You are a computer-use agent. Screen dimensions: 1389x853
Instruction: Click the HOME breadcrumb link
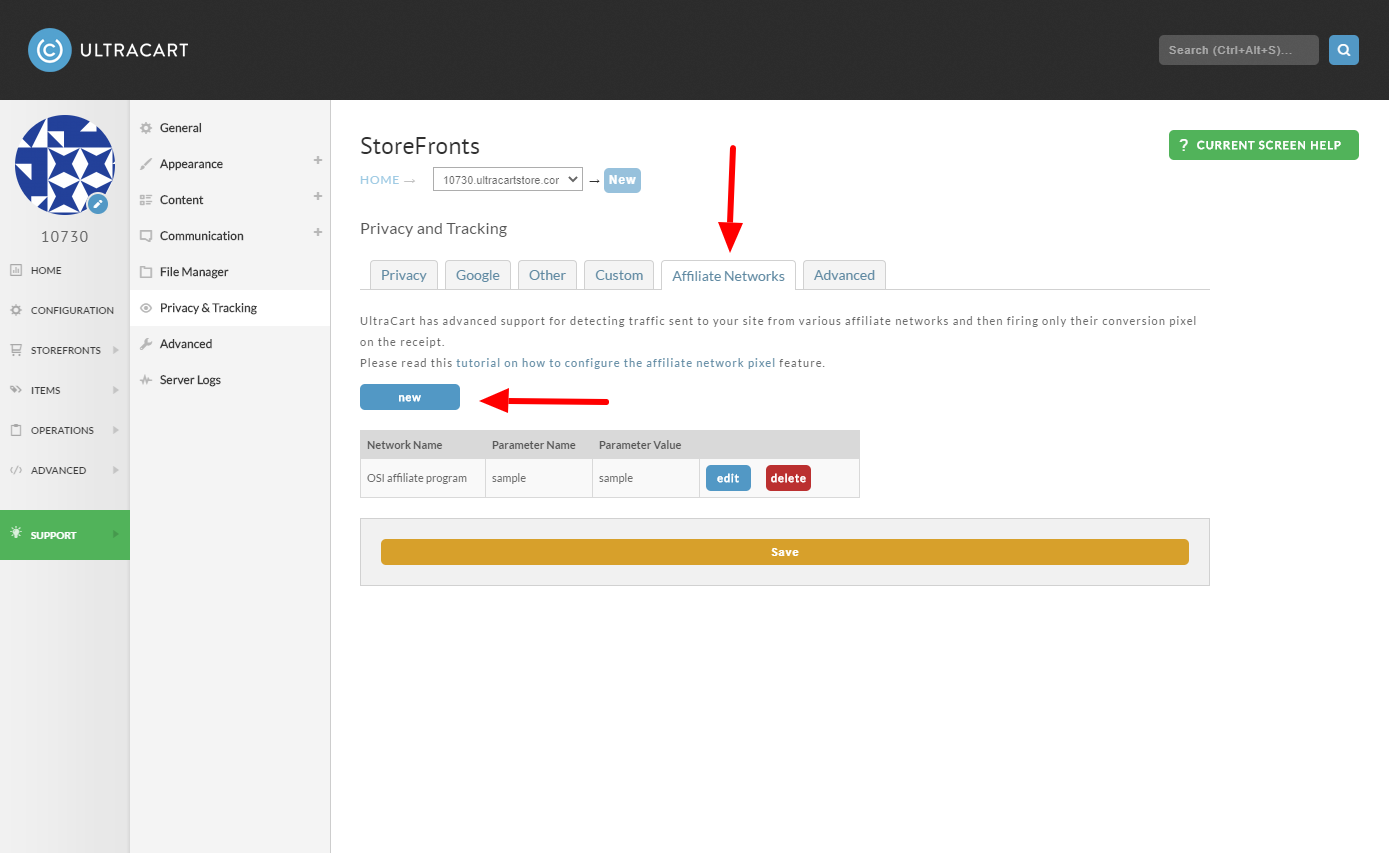[380, 180]
